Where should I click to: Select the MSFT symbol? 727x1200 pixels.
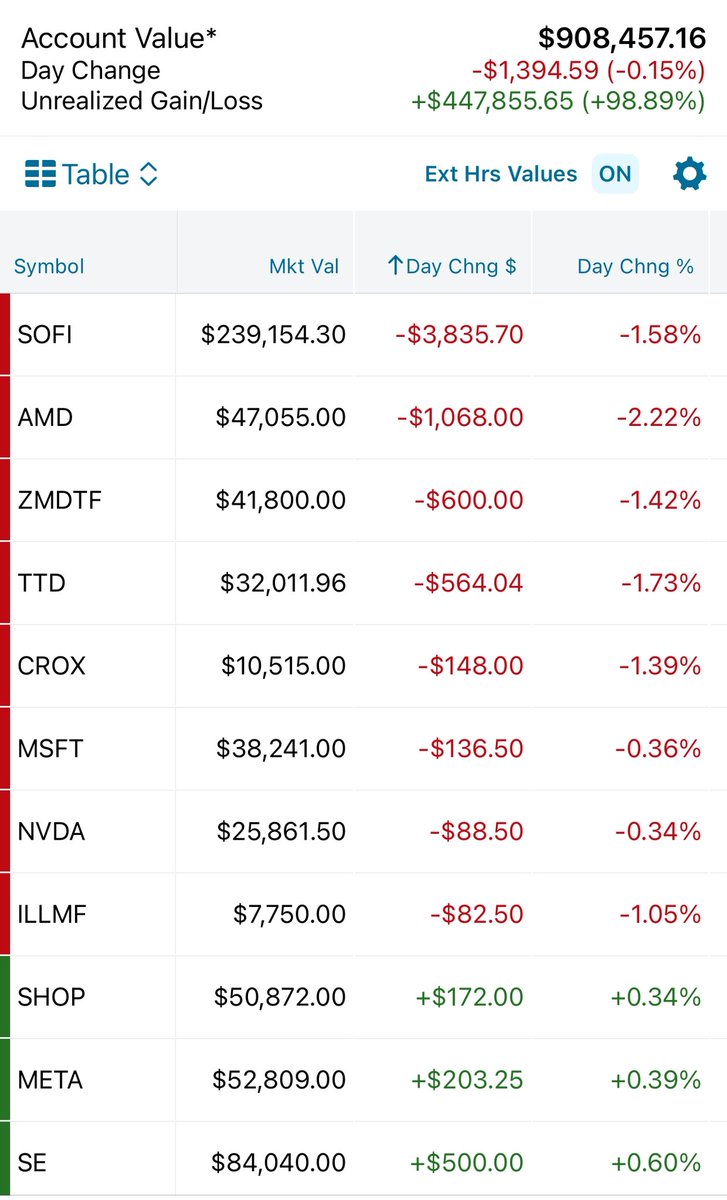click(51, 750)
